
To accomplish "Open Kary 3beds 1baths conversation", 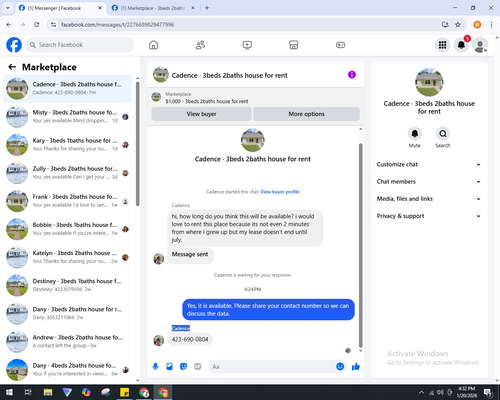I will 67,145.
